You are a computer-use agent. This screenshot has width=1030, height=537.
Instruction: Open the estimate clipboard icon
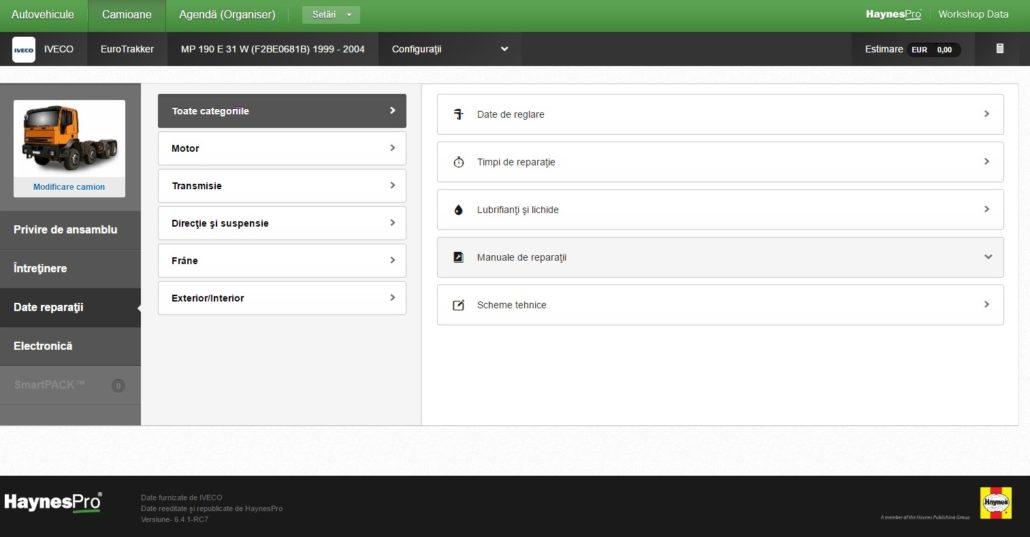(x=999, y=49)
